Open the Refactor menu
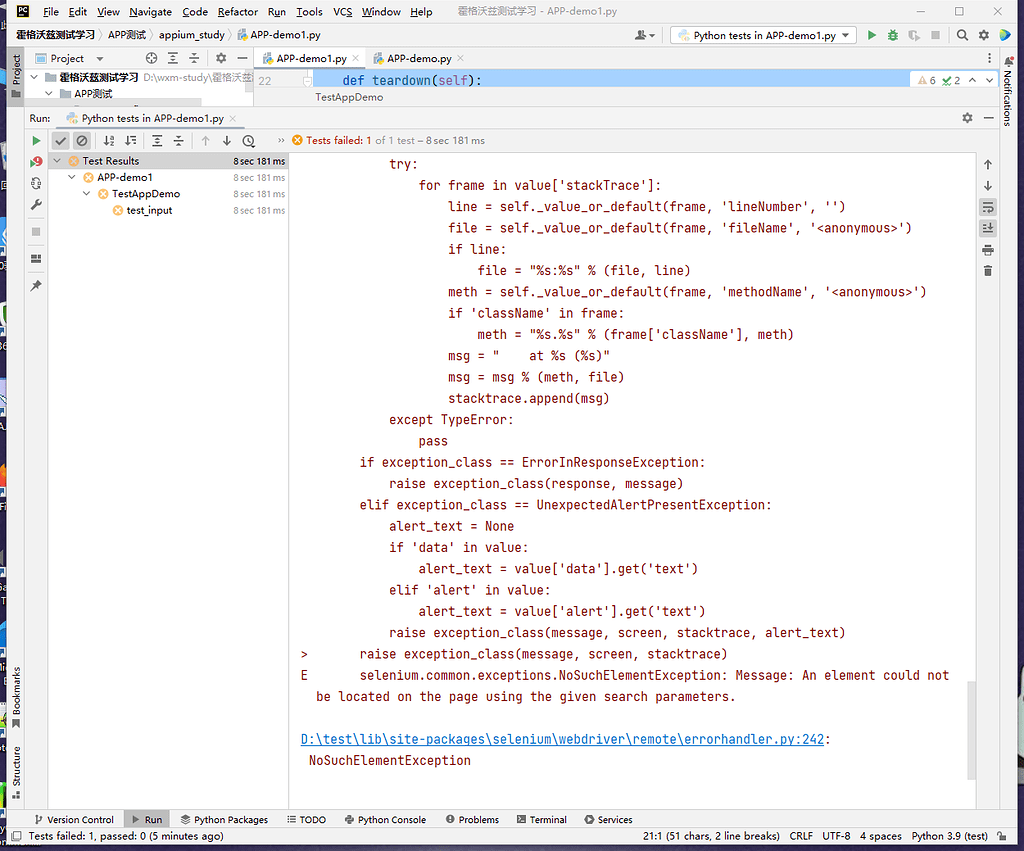This screenshot has height=851, width=1024. click(x=237, y=12)
